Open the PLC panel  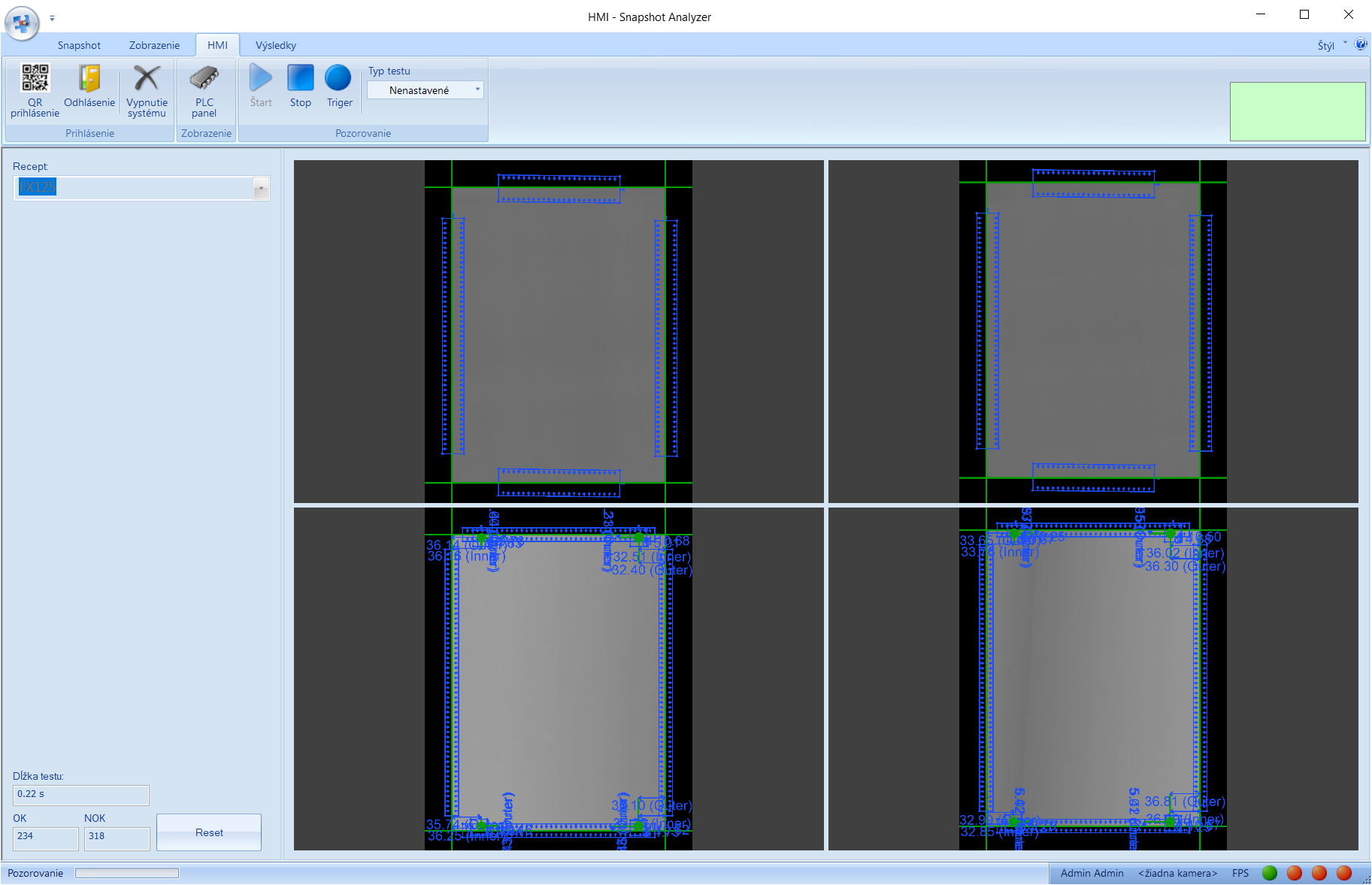point(204,79)
